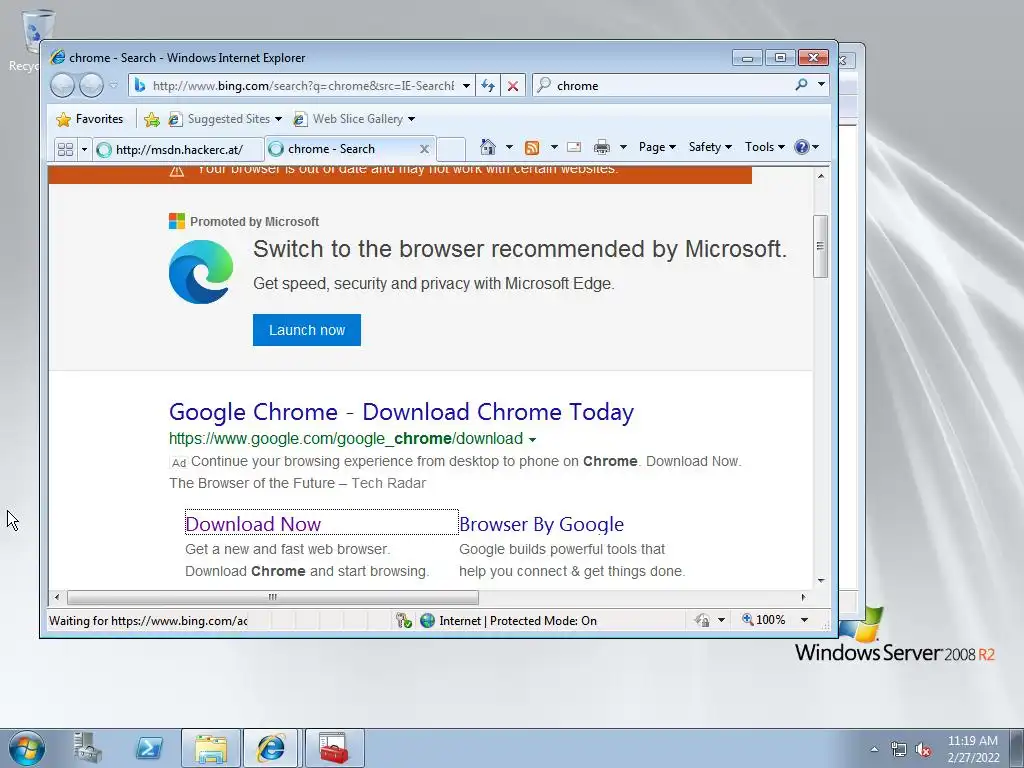Viewport: 1024px width, 768px height.
Task: Click the horizontal scrollbar thumb
Action: click(x=273, y=597)
